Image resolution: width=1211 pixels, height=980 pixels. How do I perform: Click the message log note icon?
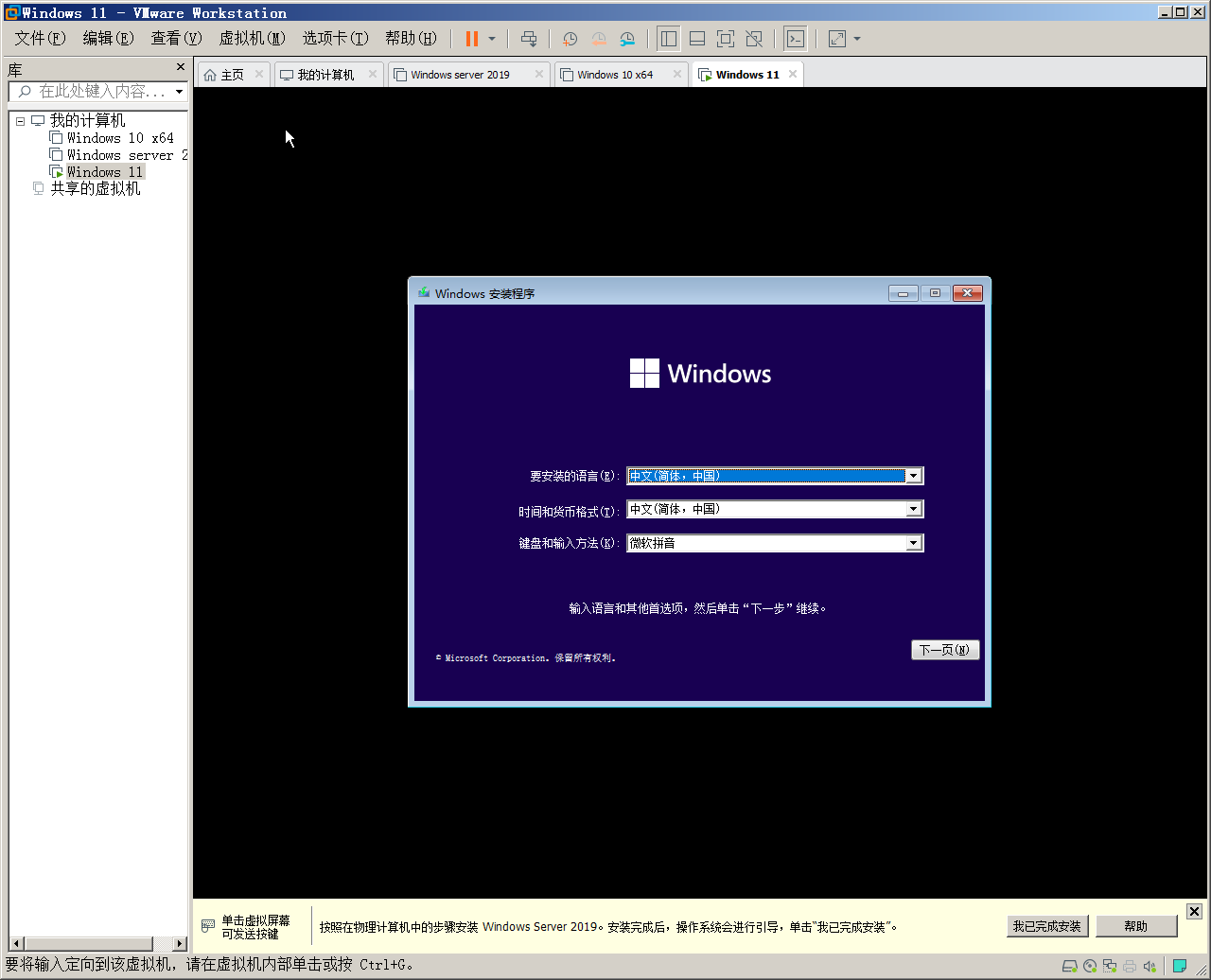click(x=1180, y=966)
